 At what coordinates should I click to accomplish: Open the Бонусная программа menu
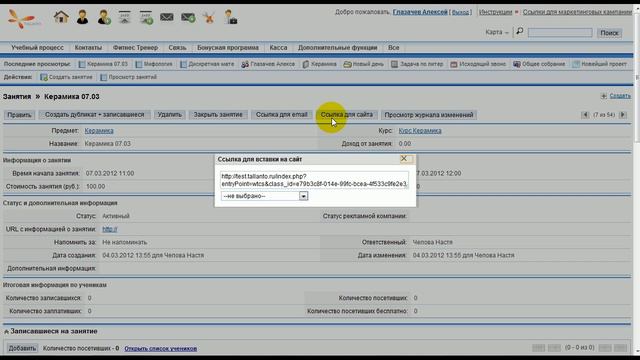(228, 48)
